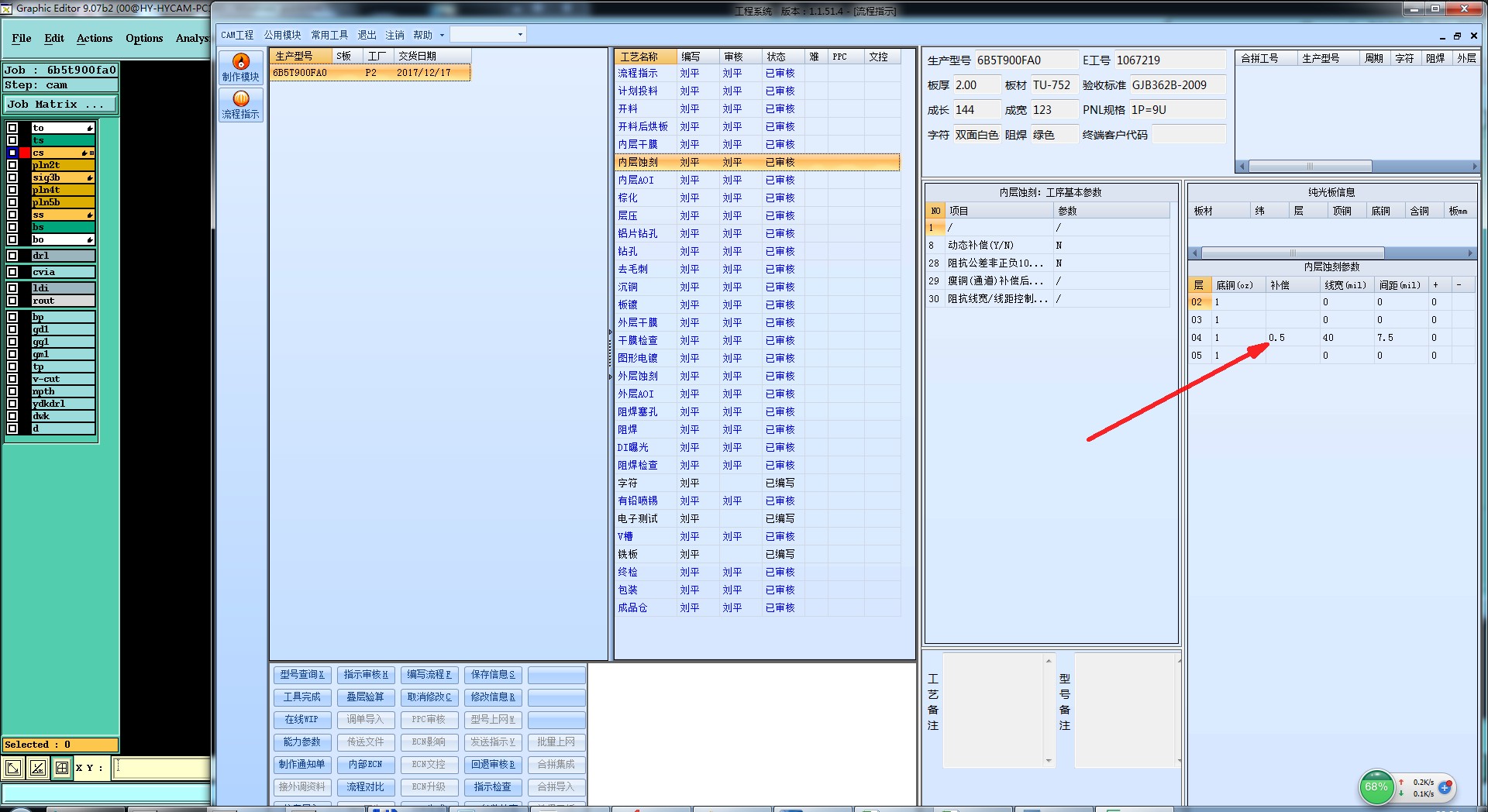This screenshot has width=1488, height=812.
Task: Open the Edit menu in Graphic Editor
Action: 54,38
